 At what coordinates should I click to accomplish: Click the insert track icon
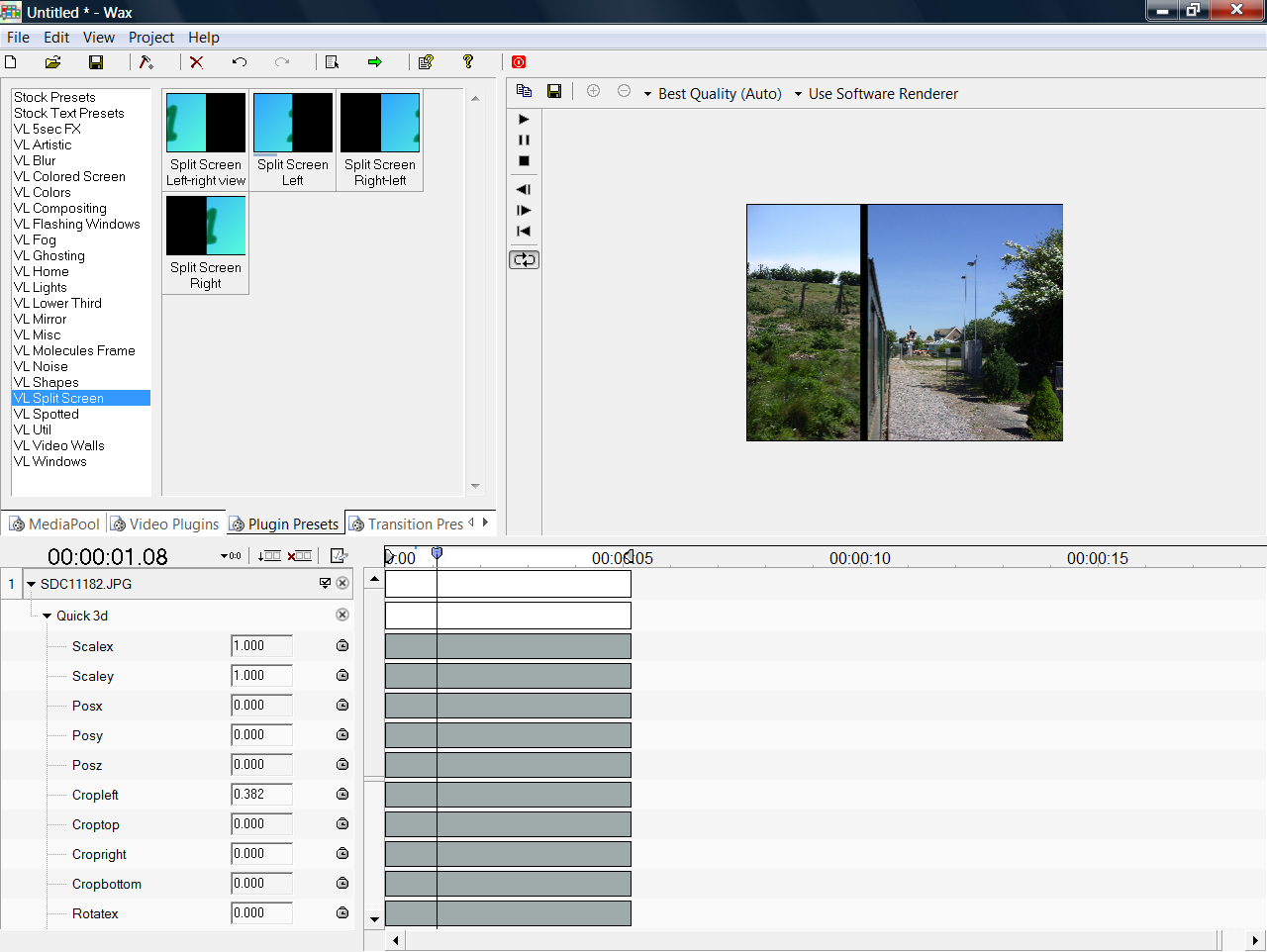(268, 556)
